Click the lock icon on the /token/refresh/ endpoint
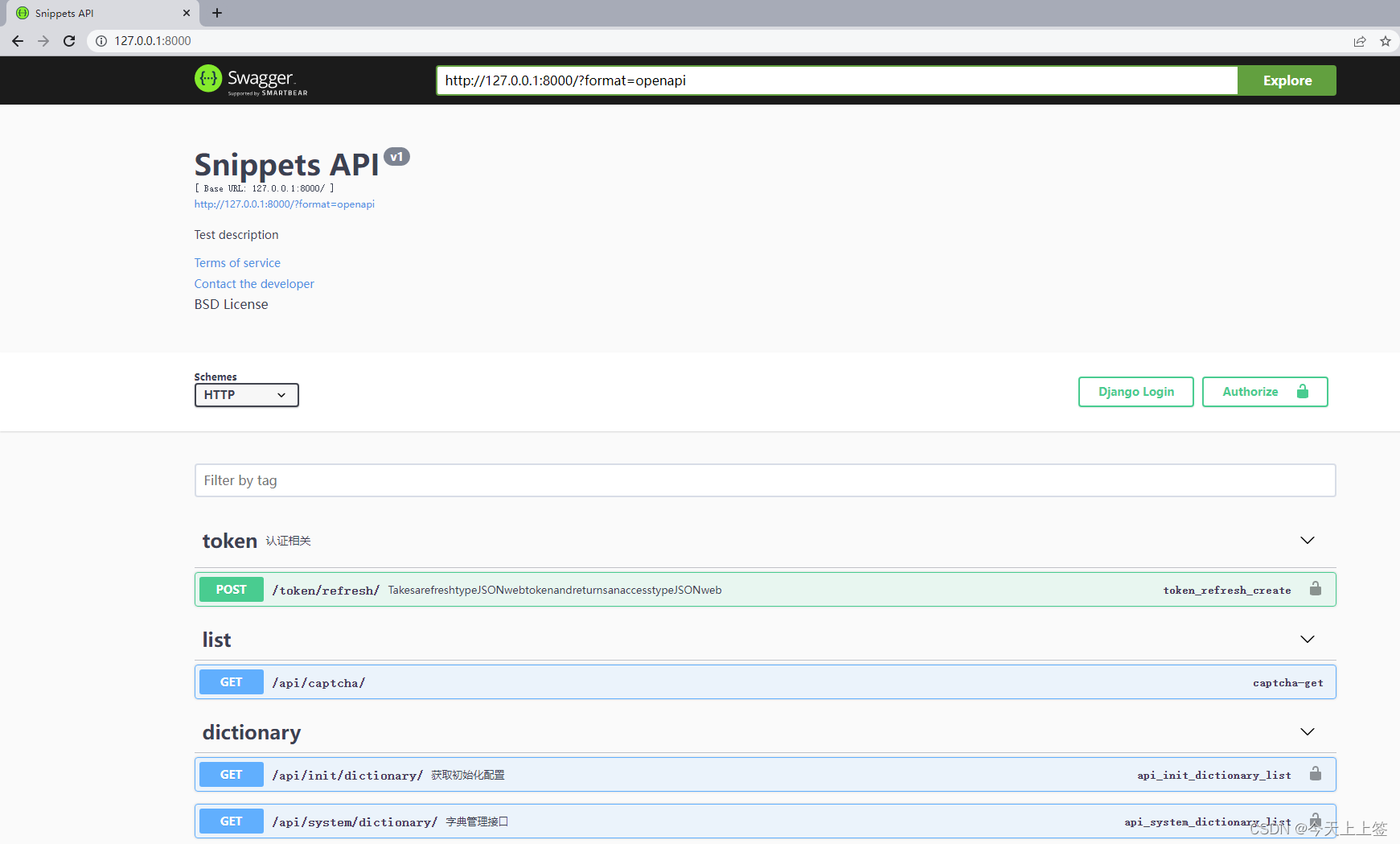This screenshot has width=1400, height=844. point(1316,588)
